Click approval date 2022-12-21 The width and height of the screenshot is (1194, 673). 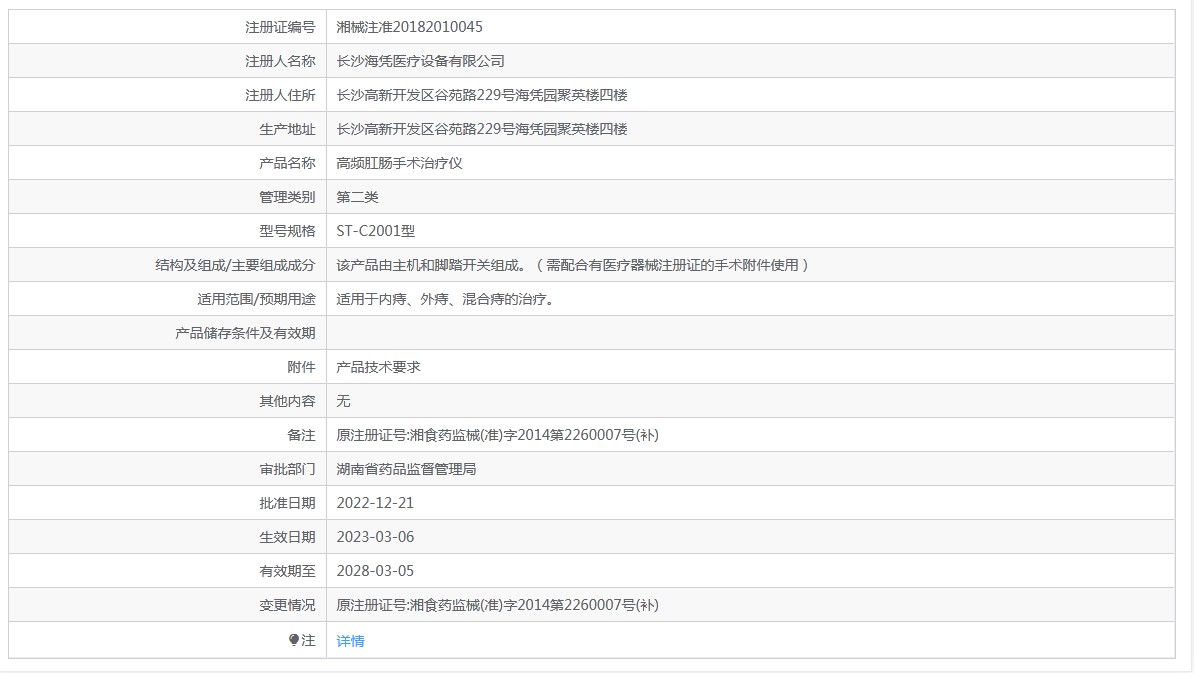click(x=375, y=503)
